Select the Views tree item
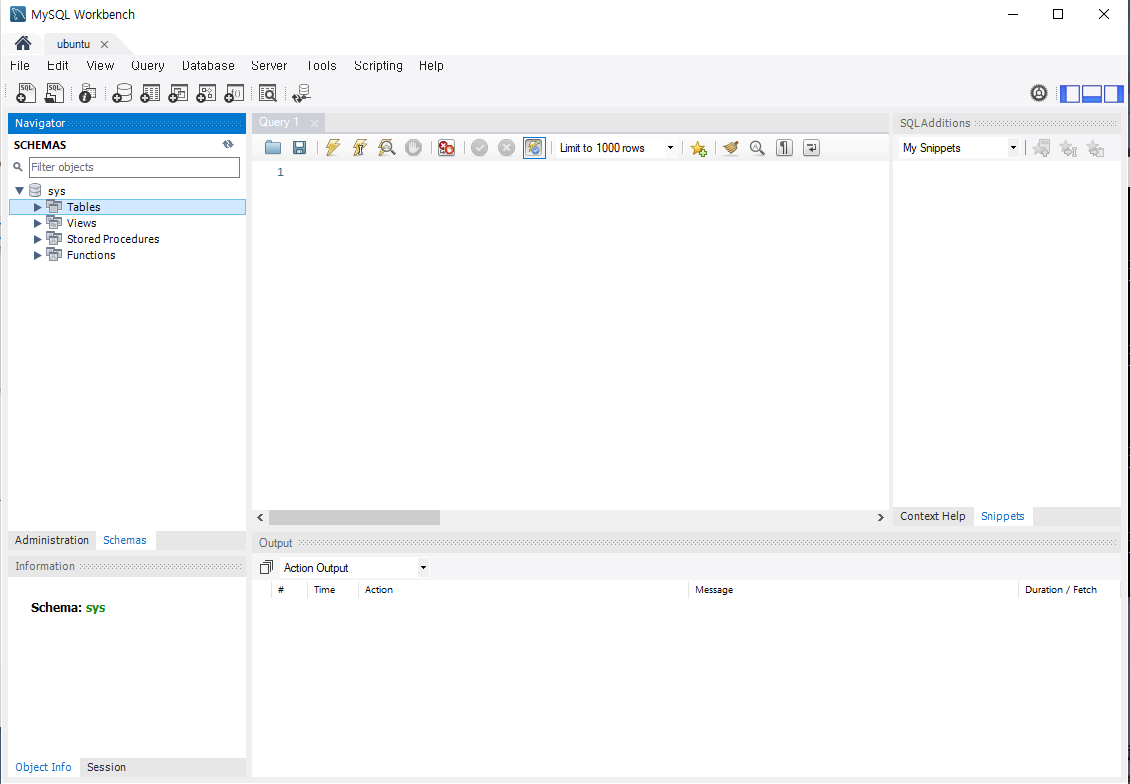Viewport: 1130px width, 784px height. (x=81, y=223)
